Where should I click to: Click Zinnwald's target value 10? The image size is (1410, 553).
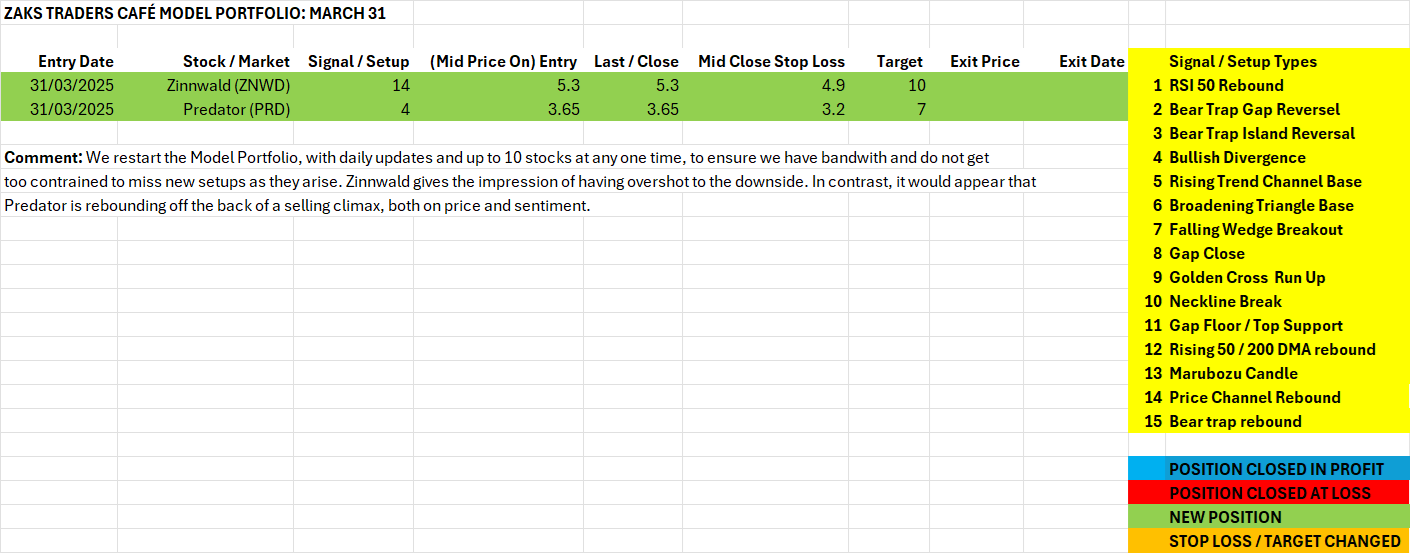916,85
